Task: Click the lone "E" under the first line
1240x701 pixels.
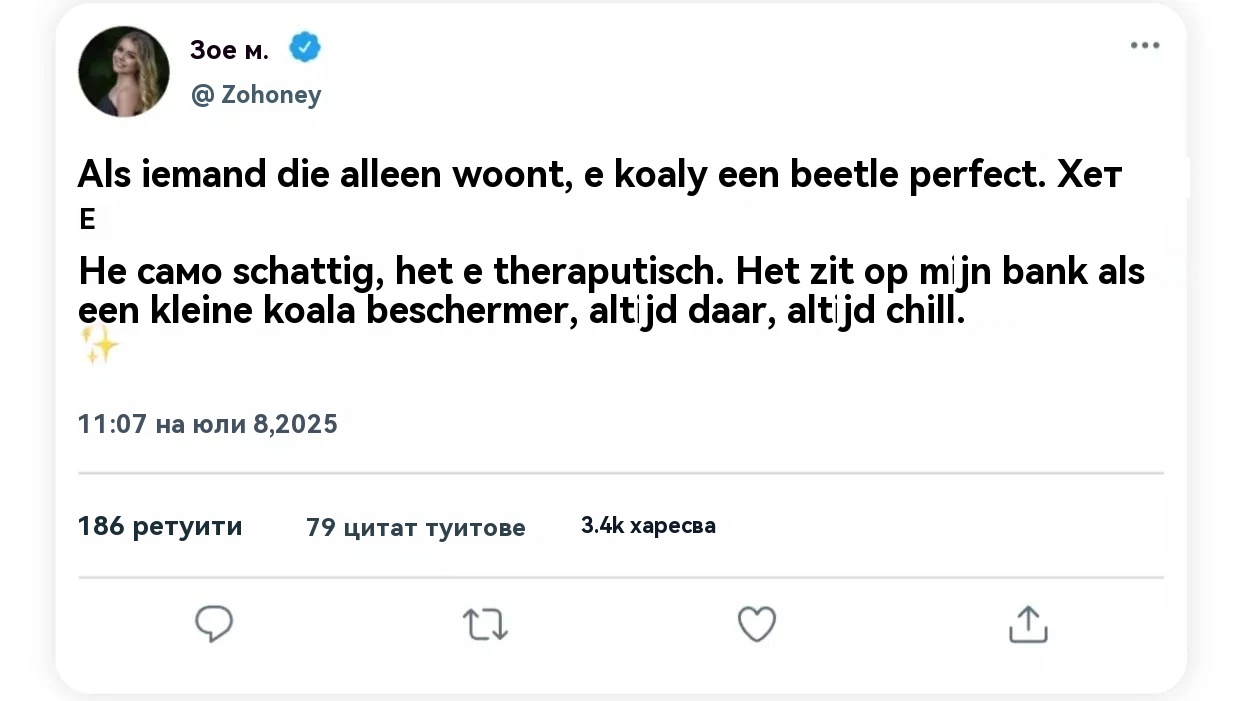Action: [87, 220]
